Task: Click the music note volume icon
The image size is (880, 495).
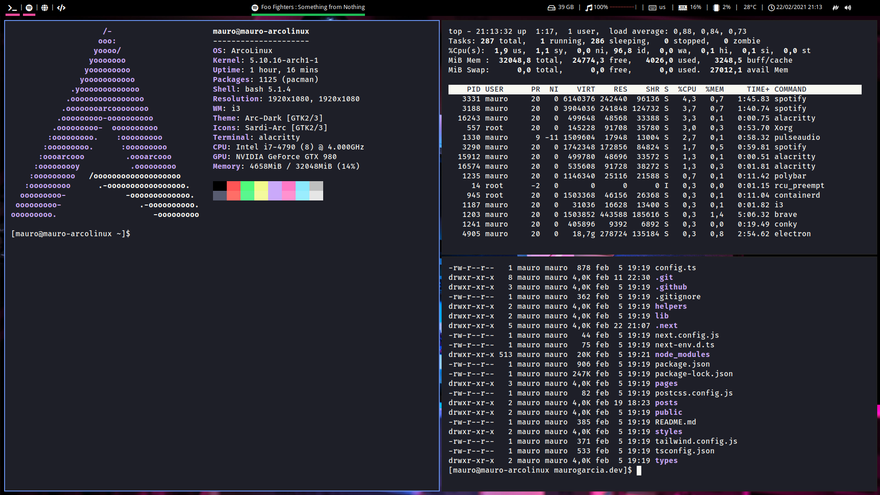Action: 587,7
